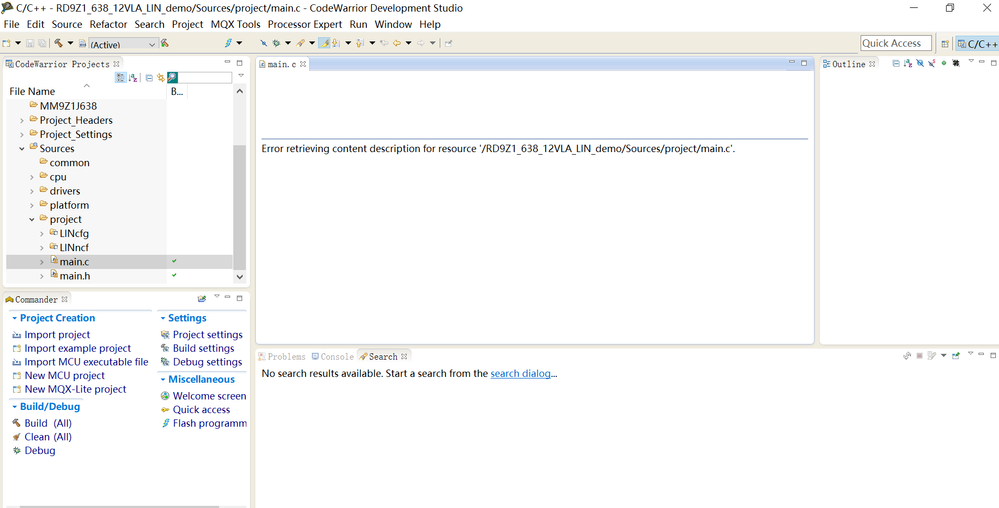Click the Previous Annotation toolbar icon

point(359,43)
